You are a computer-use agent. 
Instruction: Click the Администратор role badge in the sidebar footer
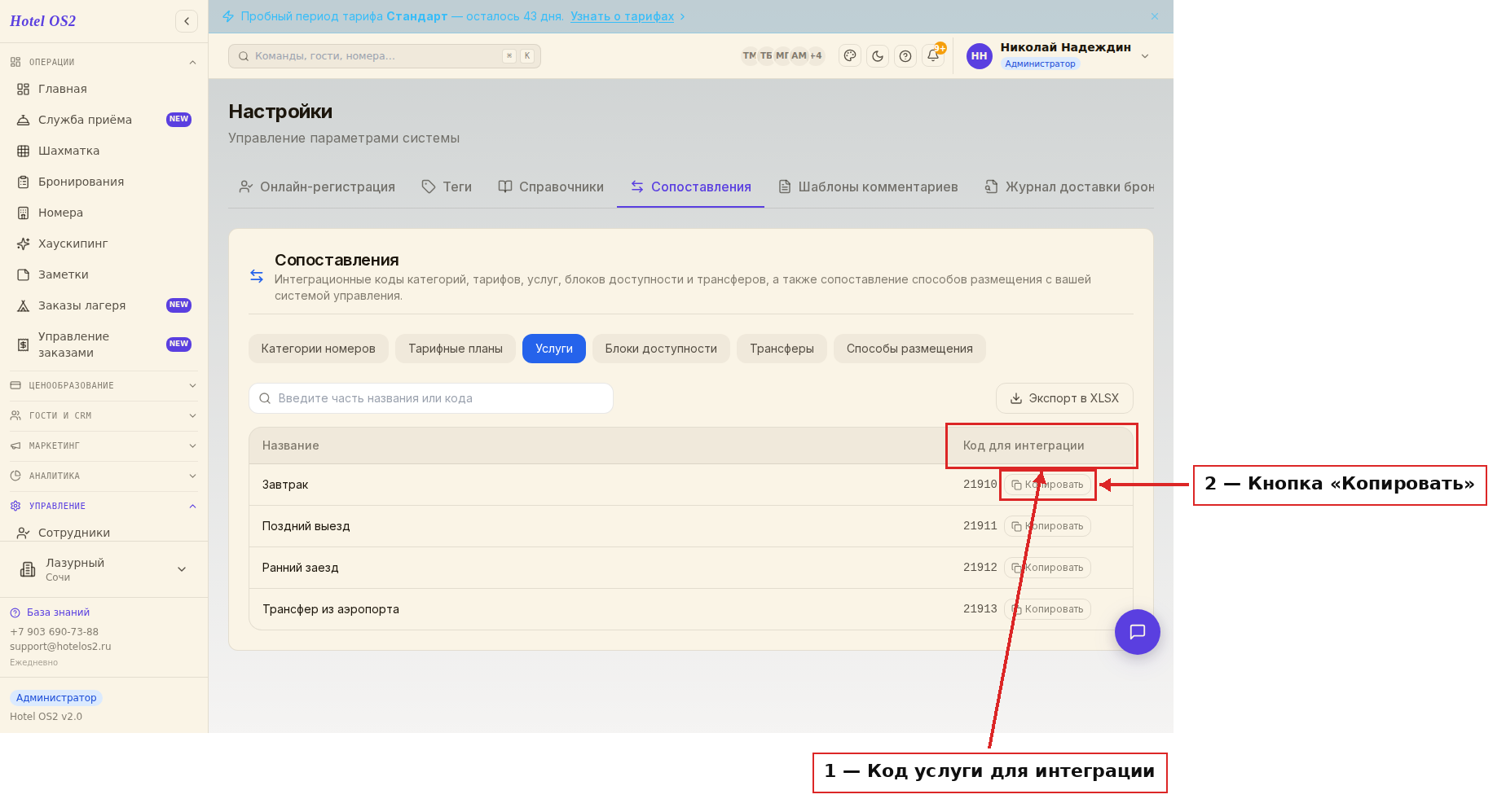click(56, 698)
